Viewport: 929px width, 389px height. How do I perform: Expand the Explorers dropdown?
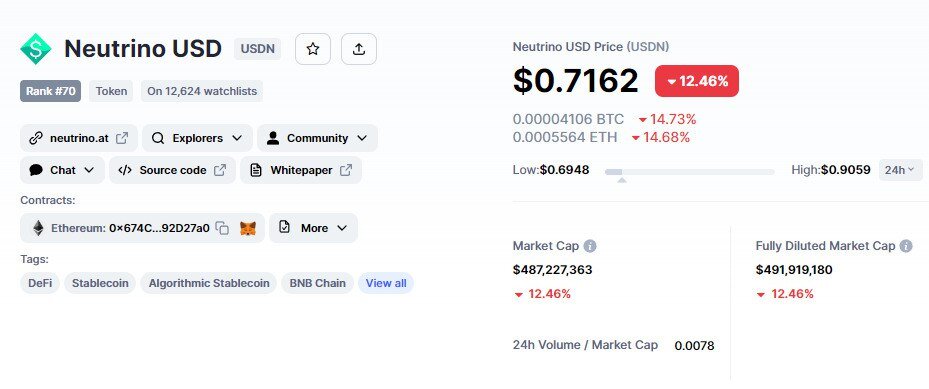197,138
